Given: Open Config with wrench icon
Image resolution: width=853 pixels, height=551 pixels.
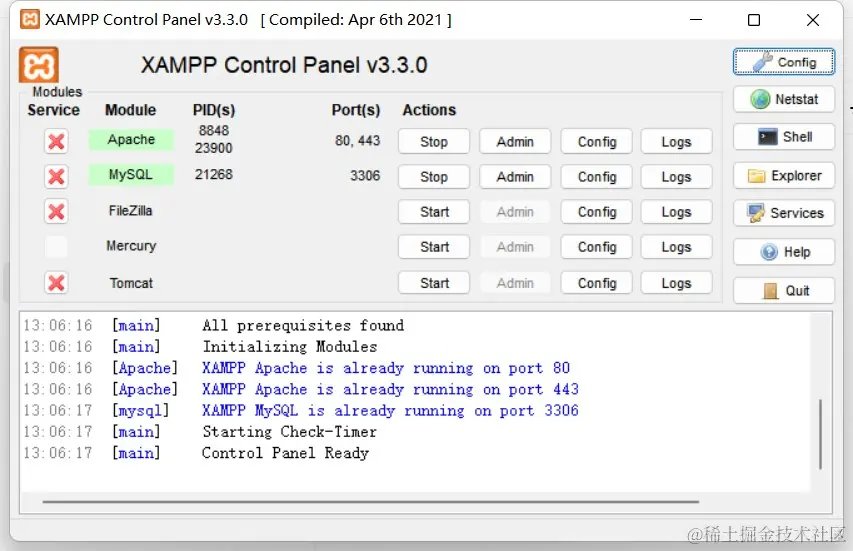Looking at the screenshot, I should 784,61.
